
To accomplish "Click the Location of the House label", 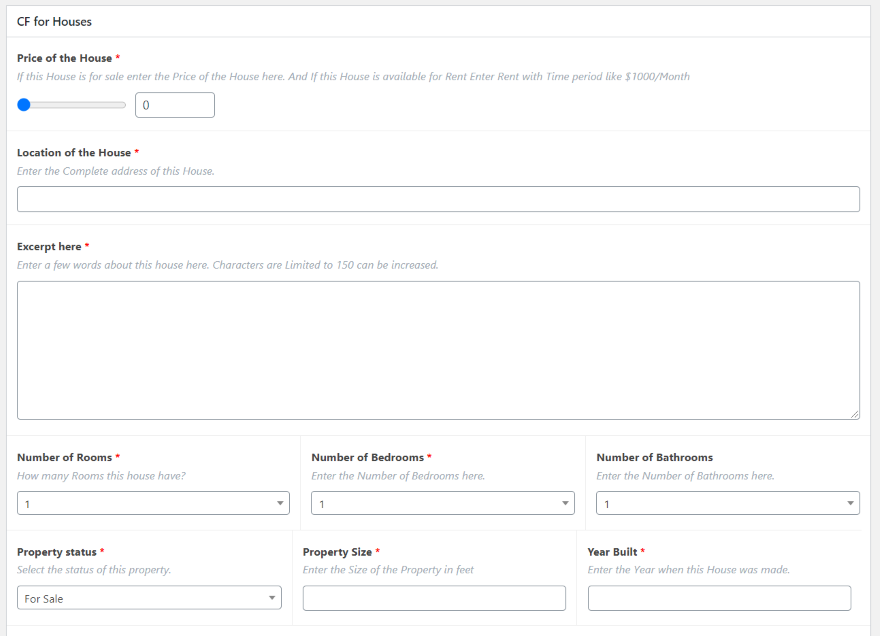I will pyautogui.click(x=74, y=153).
